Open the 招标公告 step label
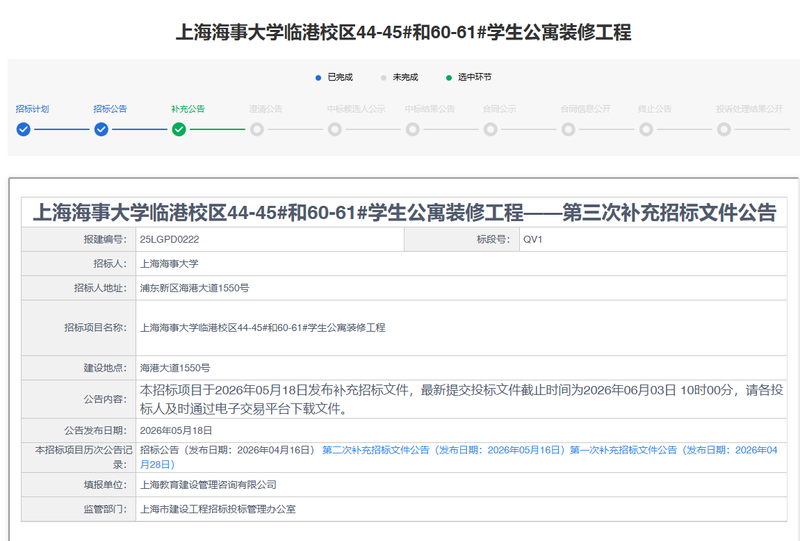Viewport: 800px width, 541px height. pos(110,109)
